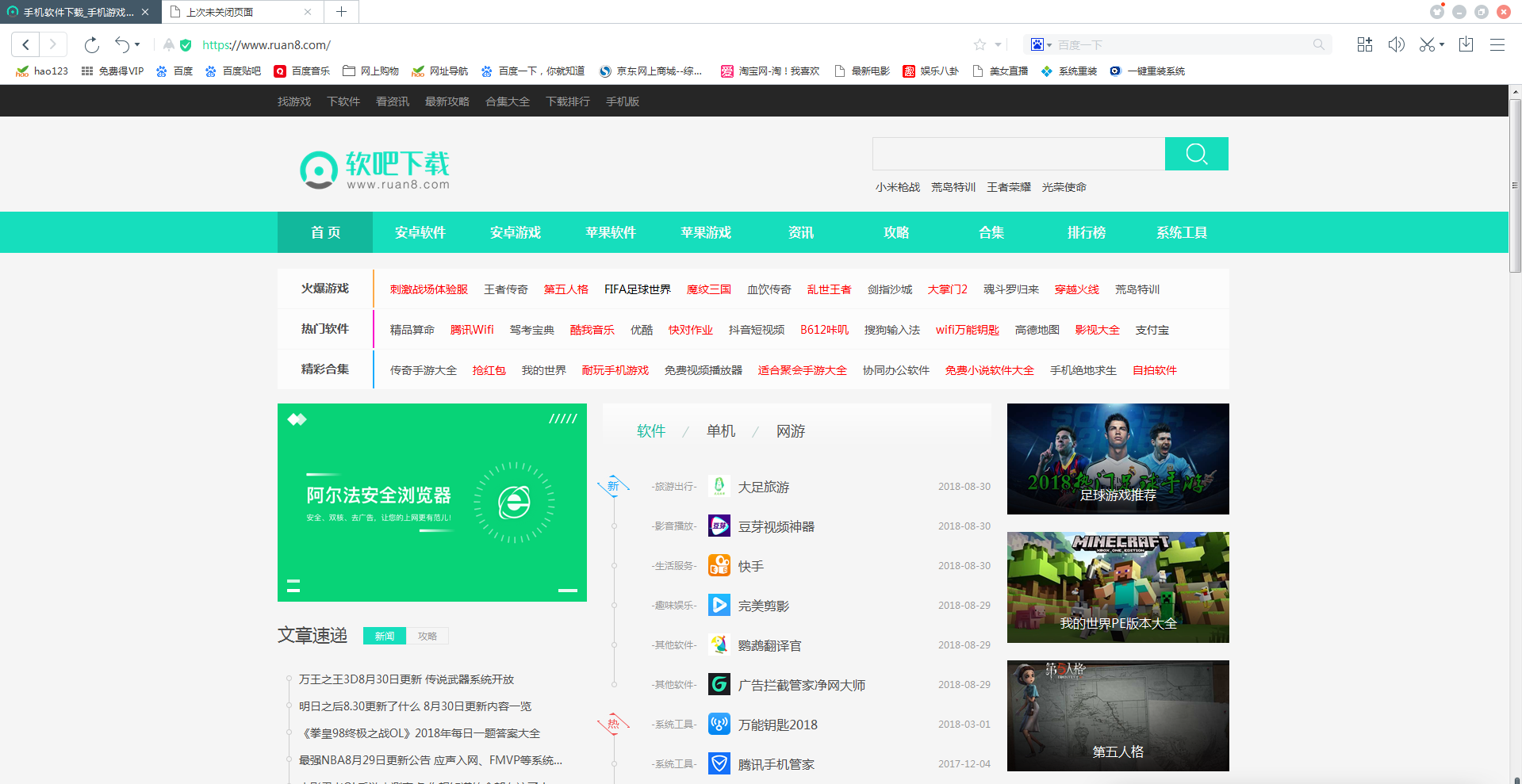Screen dimensions: 1522x784
Task: Open the Baidu search engine selector
Action: tap(1041, 45)
